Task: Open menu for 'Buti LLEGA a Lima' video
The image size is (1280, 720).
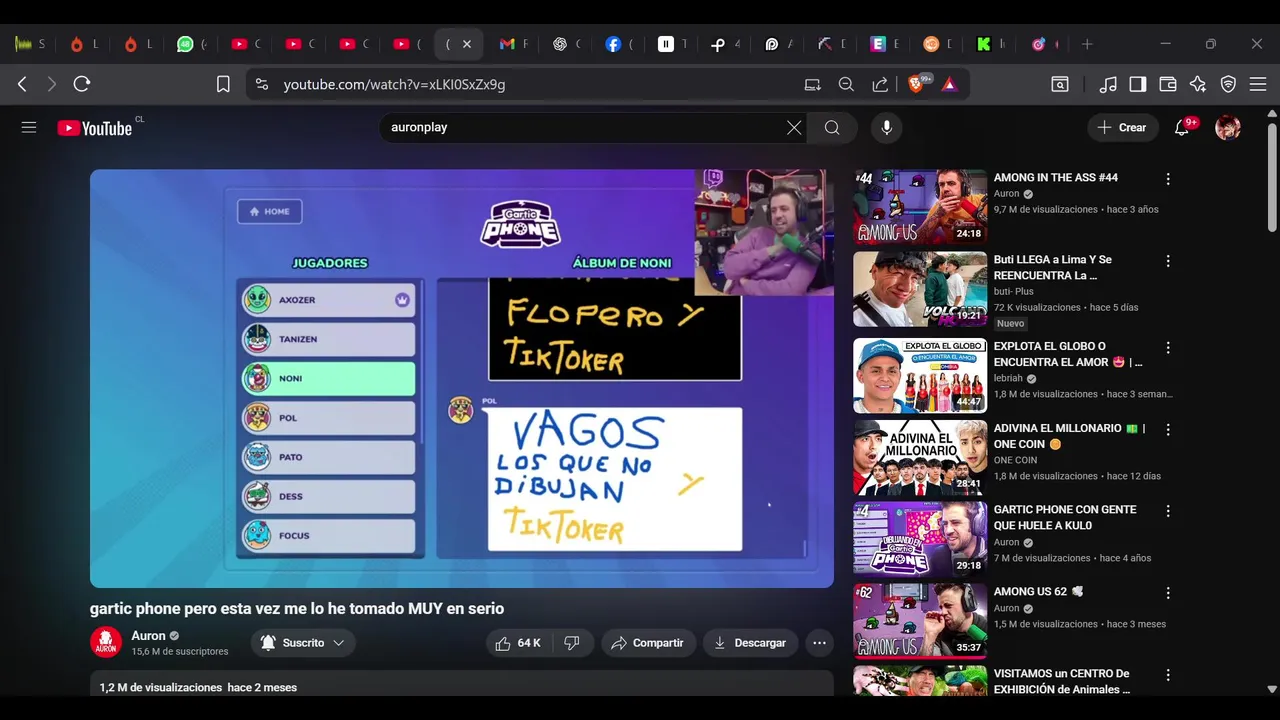Action: (x=1167, y=261)
